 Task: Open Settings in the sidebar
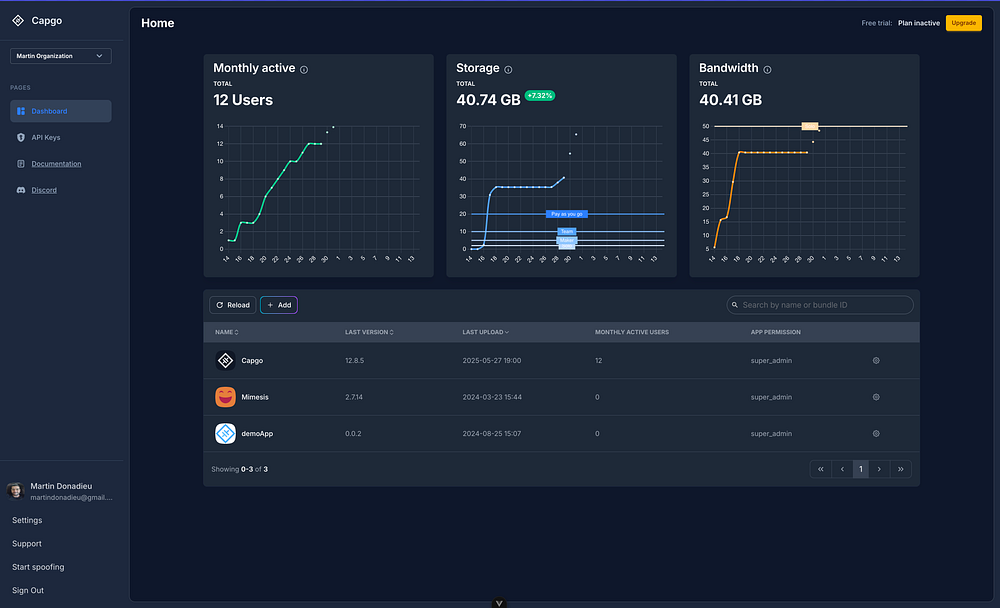point(27,521)
